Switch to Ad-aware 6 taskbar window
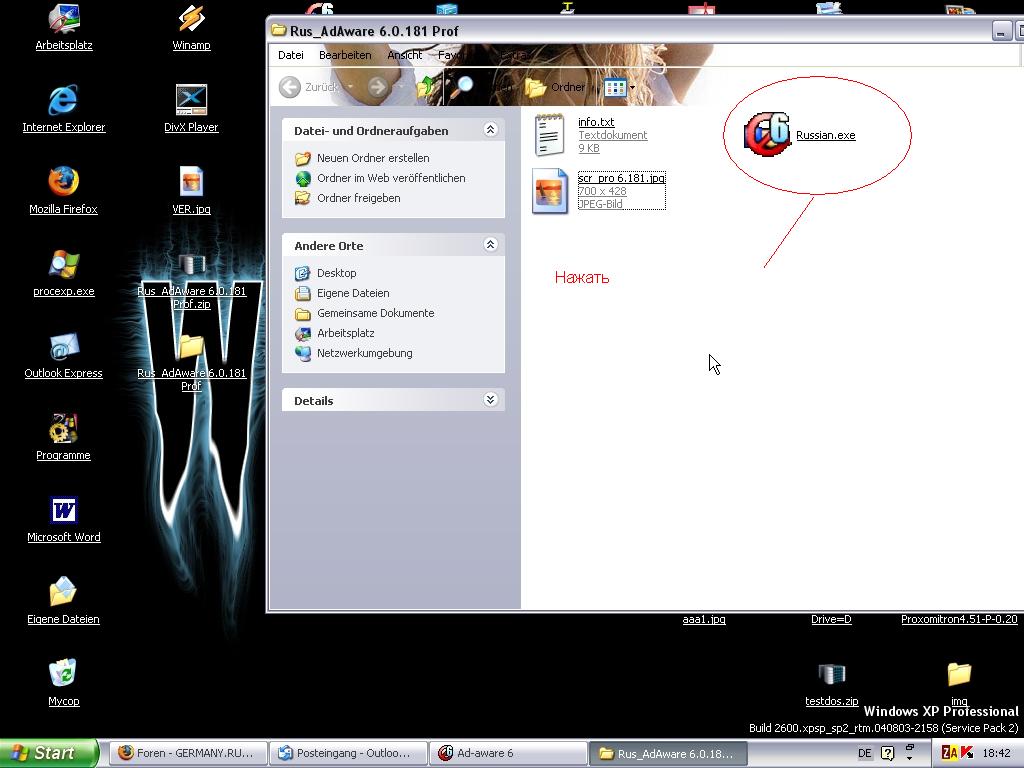This screenshot has width=1024, height=768. (508, 753)
